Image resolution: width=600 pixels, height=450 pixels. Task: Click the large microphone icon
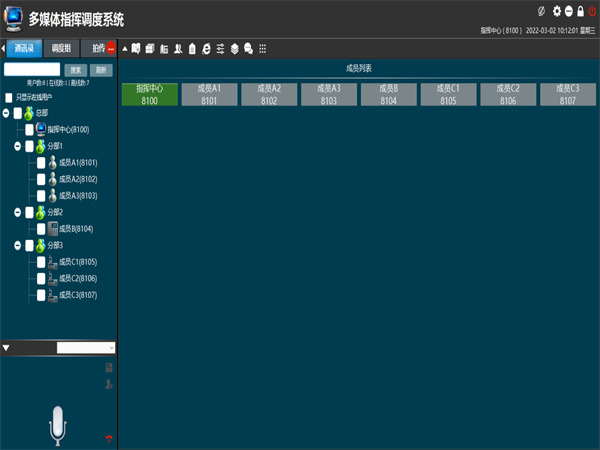58,424
